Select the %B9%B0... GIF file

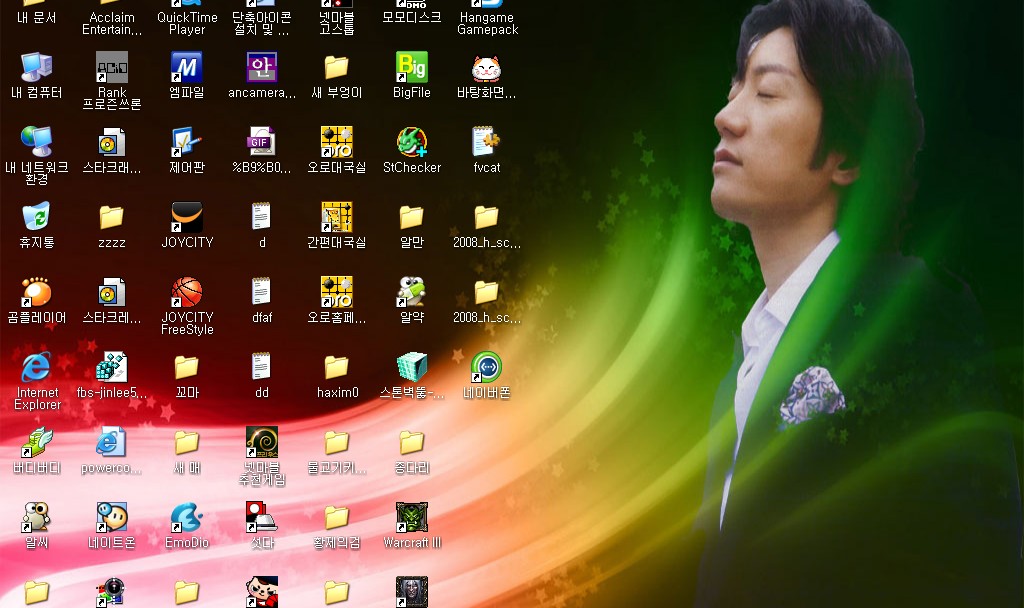262,142
